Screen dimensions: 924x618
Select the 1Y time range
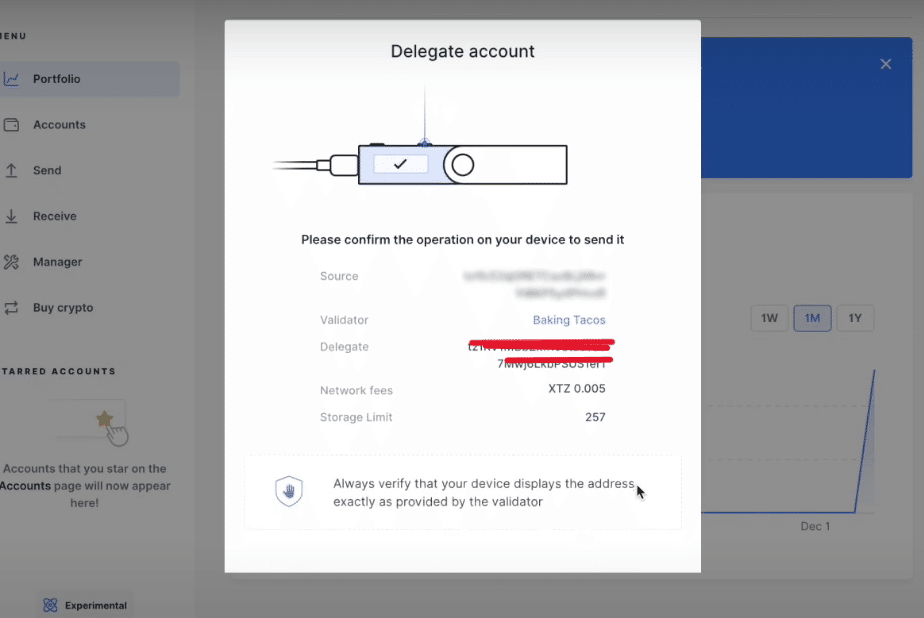coord(855,318)
